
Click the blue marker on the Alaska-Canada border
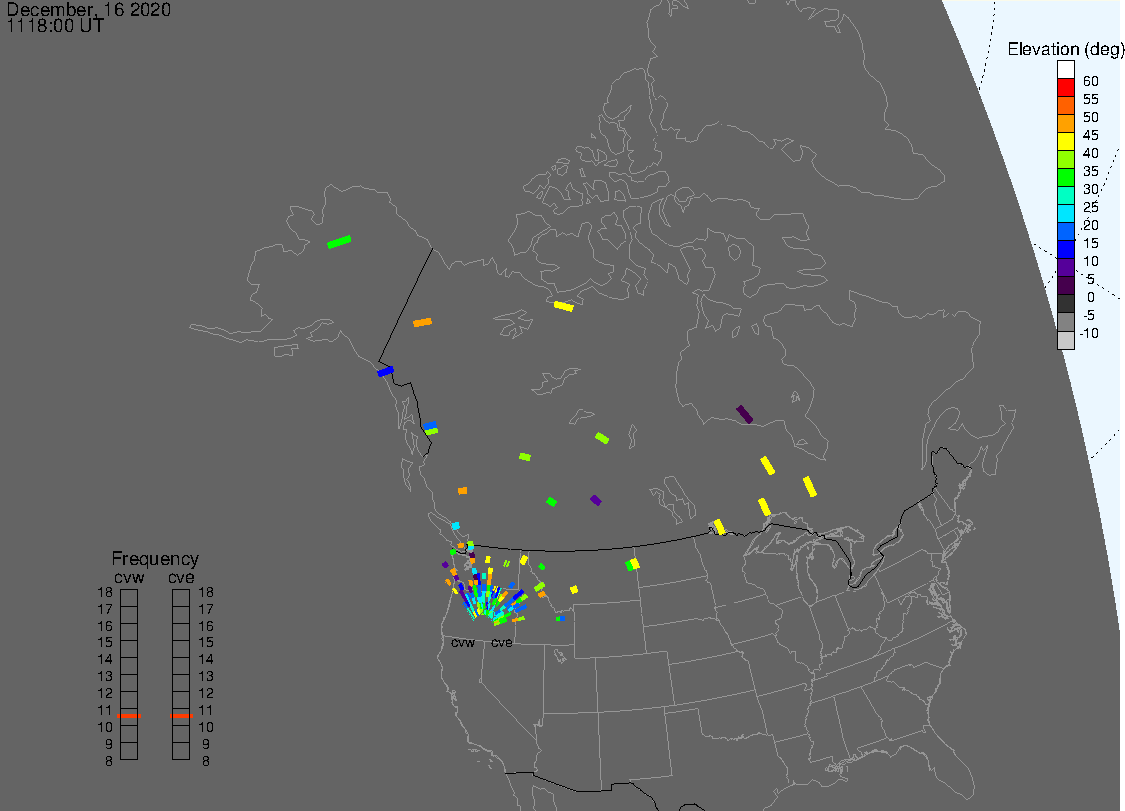click(386, 371)
